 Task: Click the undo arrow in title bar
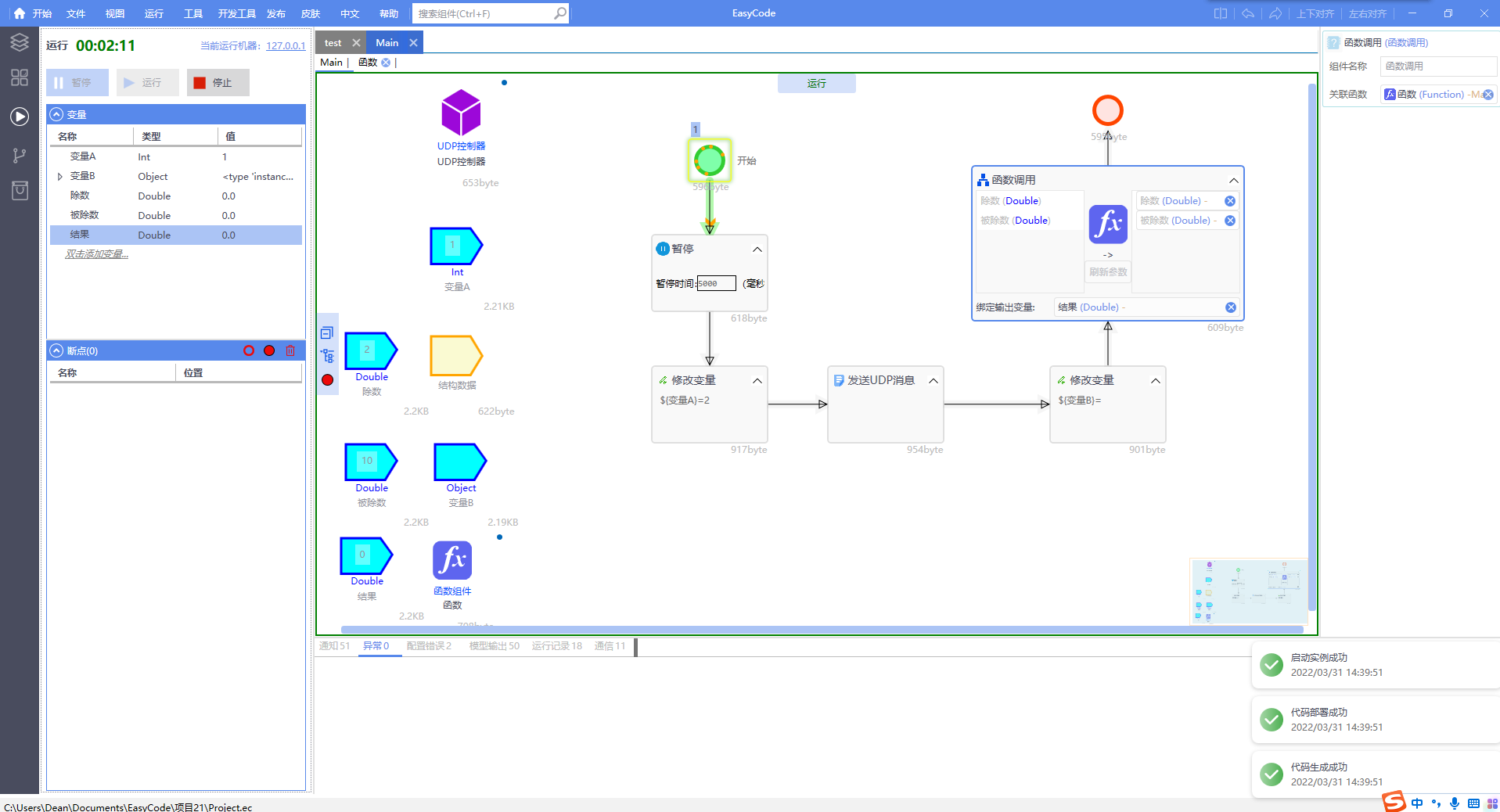click(x=1248, y=13)
